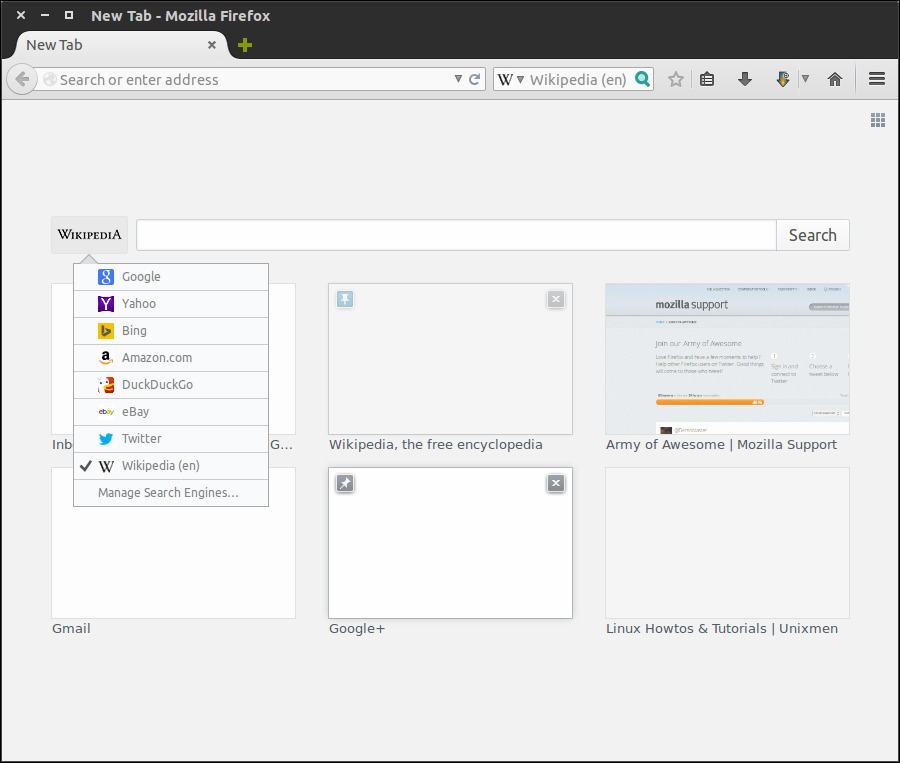Choose Bing as the search engine
900x763 pixels.
click(x=171, y=331)
